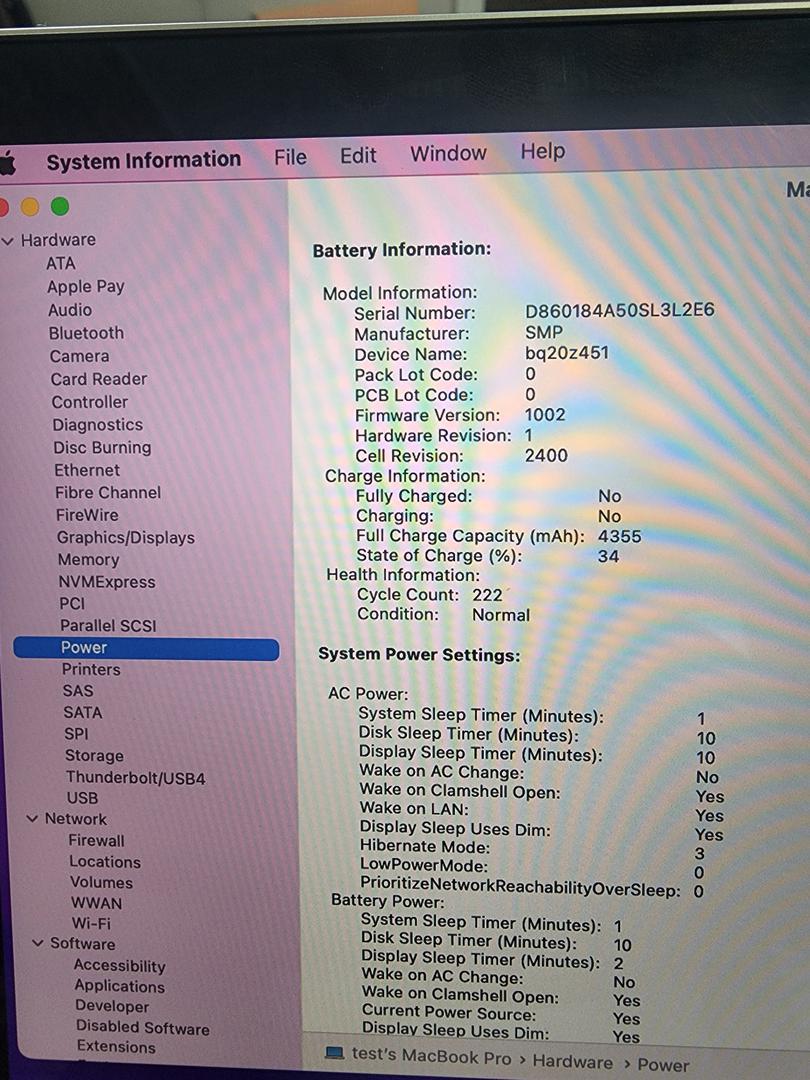Screen dimensions: 810x1080
Task: Select SAS in the sidebar
Action: pyautogui.click(x=77, y=691)
